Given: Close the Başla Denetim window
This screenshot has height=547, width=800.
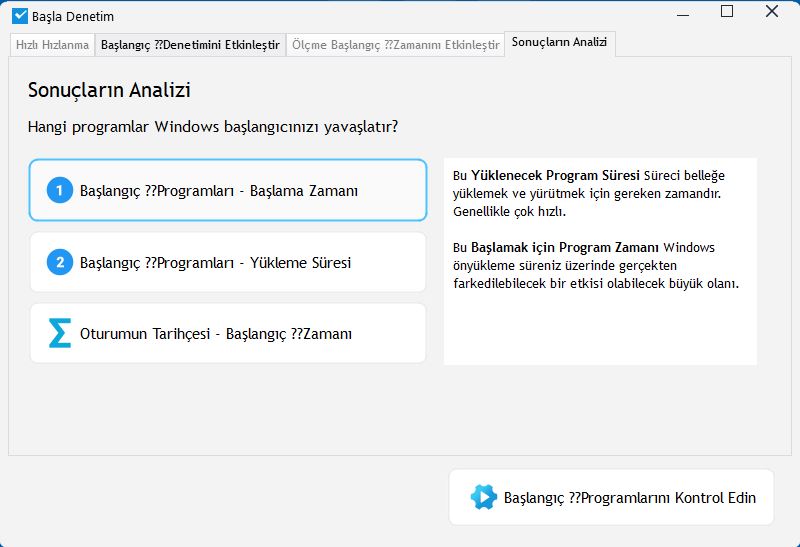Looking at the screenshot, I should [x=771, y=11].
